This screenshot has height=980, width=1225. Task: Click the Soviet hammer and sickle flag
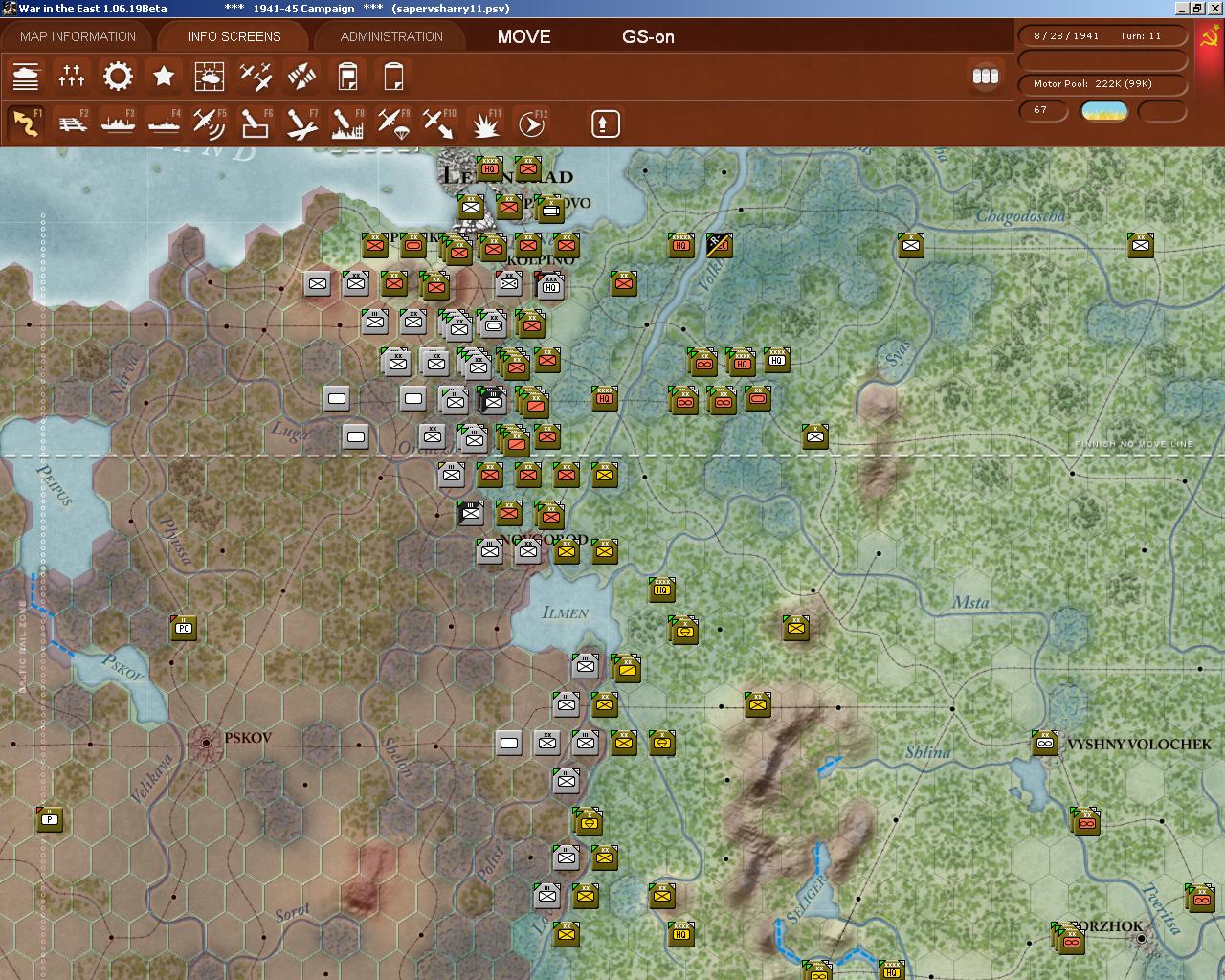coord(1210,38)
